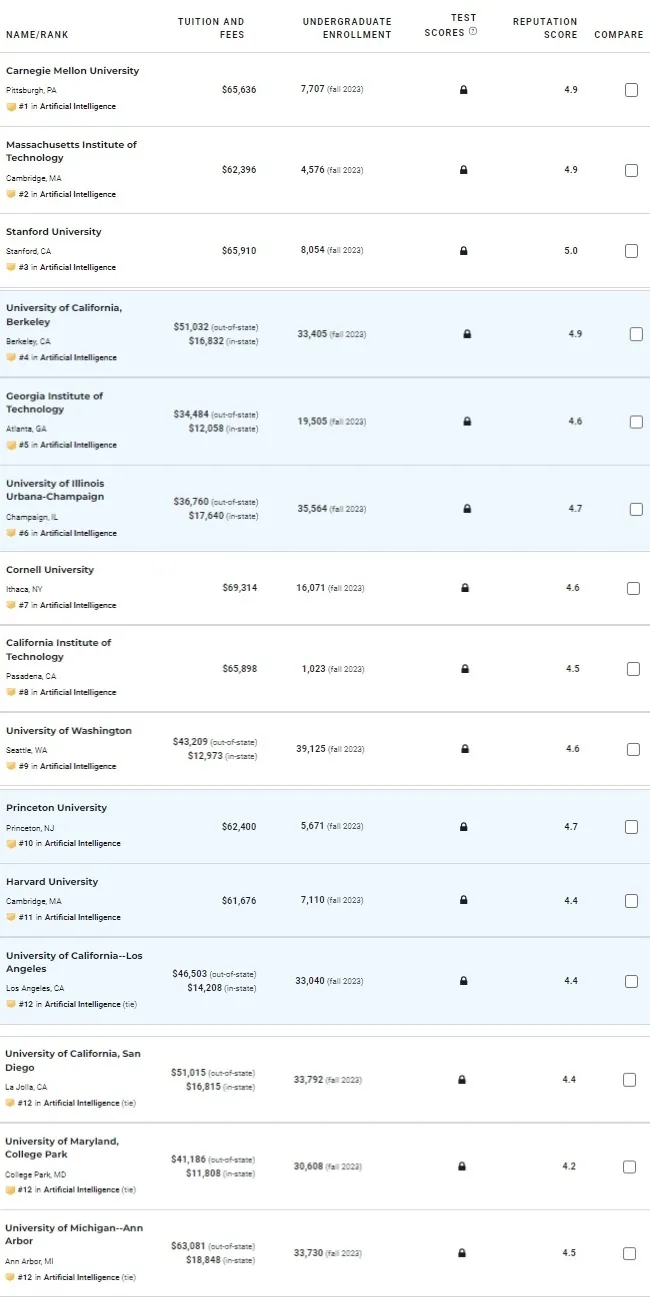Click the lock icon in Carnegie Mellon row
This screenshot has width=650, height=1298.
pos(463,90)
